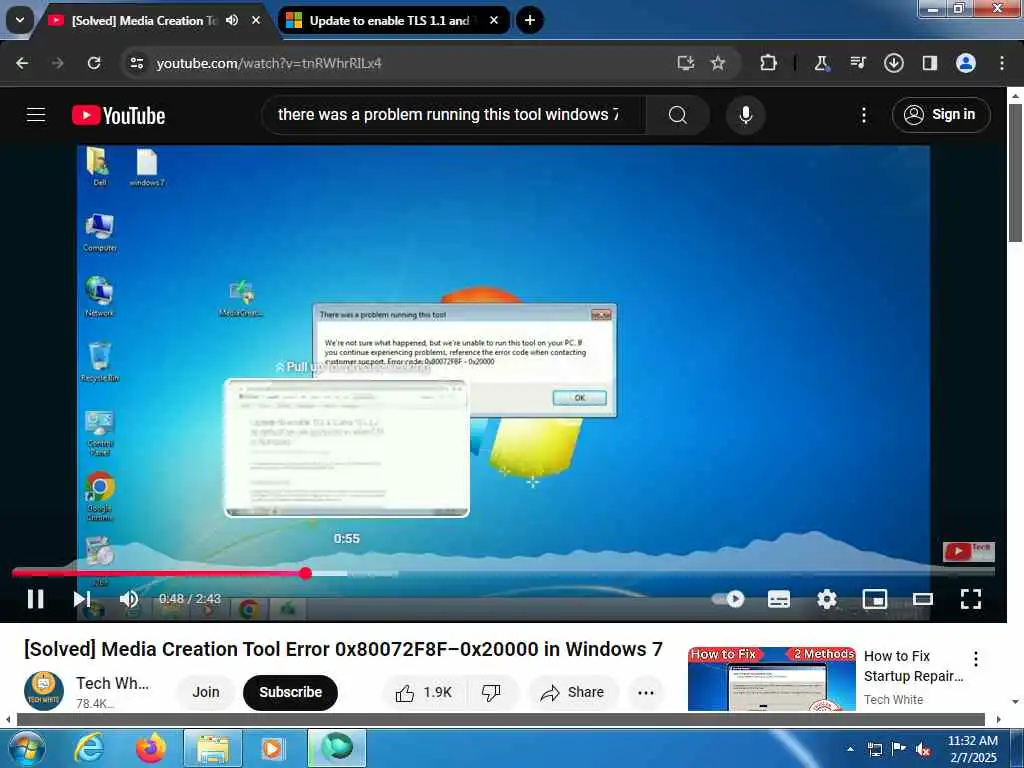Skip to the next video
The height and width of the screenshot is (768, 1024).
[82, 599]
